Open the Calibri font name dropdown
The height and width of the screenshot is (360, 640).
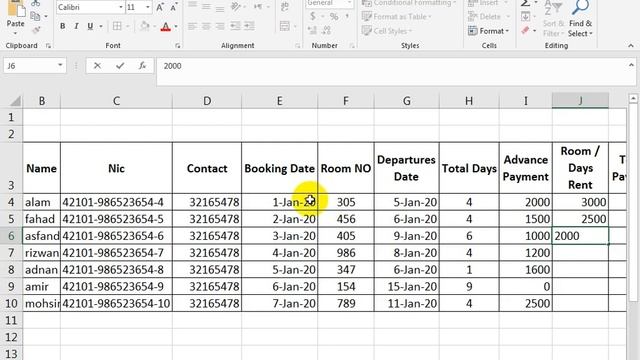tap(120, 7)
